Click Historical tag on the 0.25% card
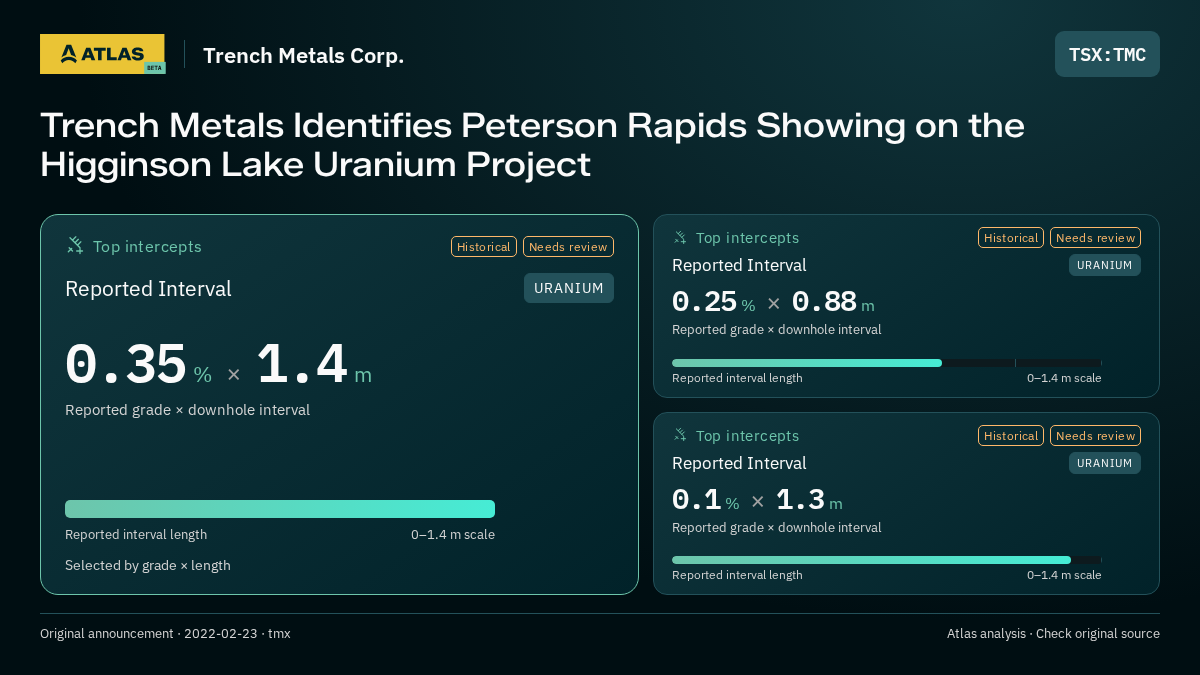Image resolution: width=1200 pixels, height=675 pixels. click(1011, 238)
